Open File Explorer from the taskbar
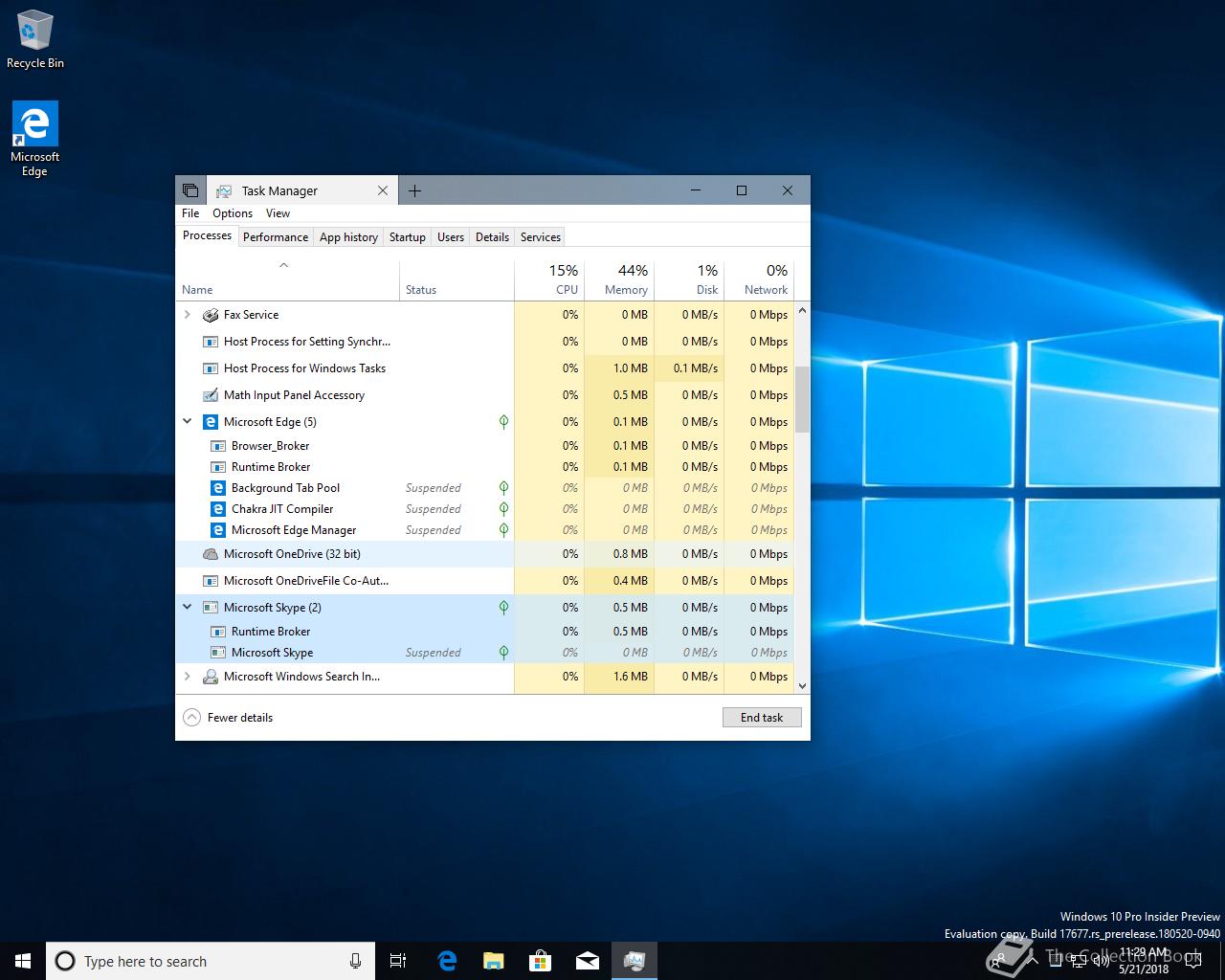 493,961
